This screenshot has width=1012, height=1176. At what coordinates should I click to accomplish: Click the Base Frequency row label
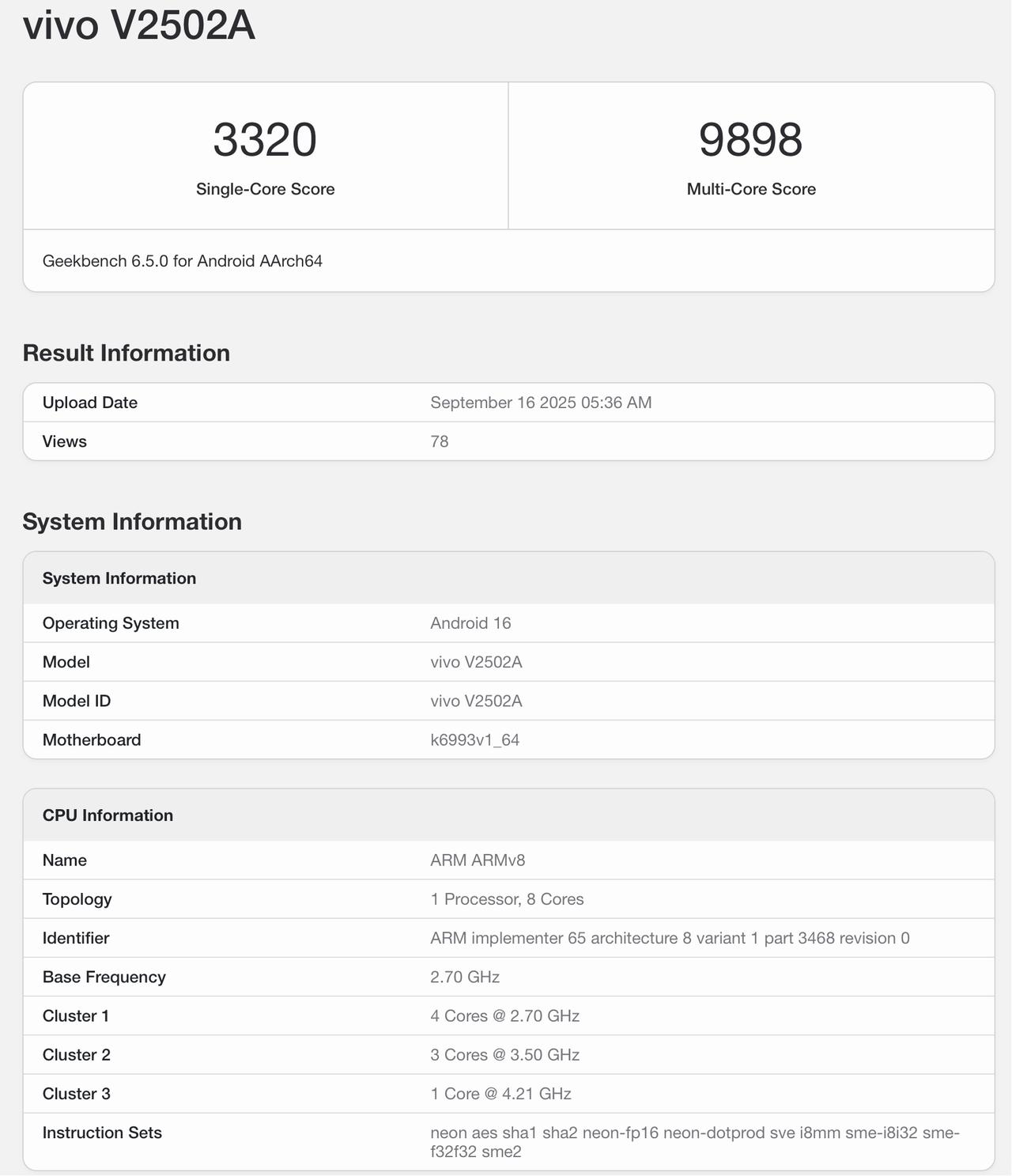coord(104,977)
